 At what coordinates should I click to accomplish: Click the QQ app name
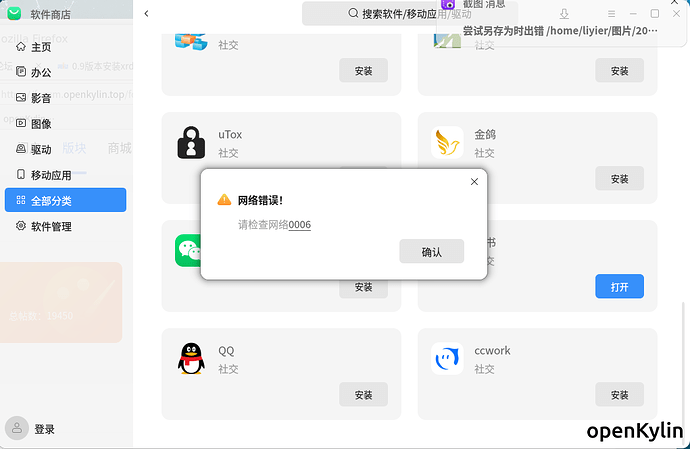(x=226, y=350)
